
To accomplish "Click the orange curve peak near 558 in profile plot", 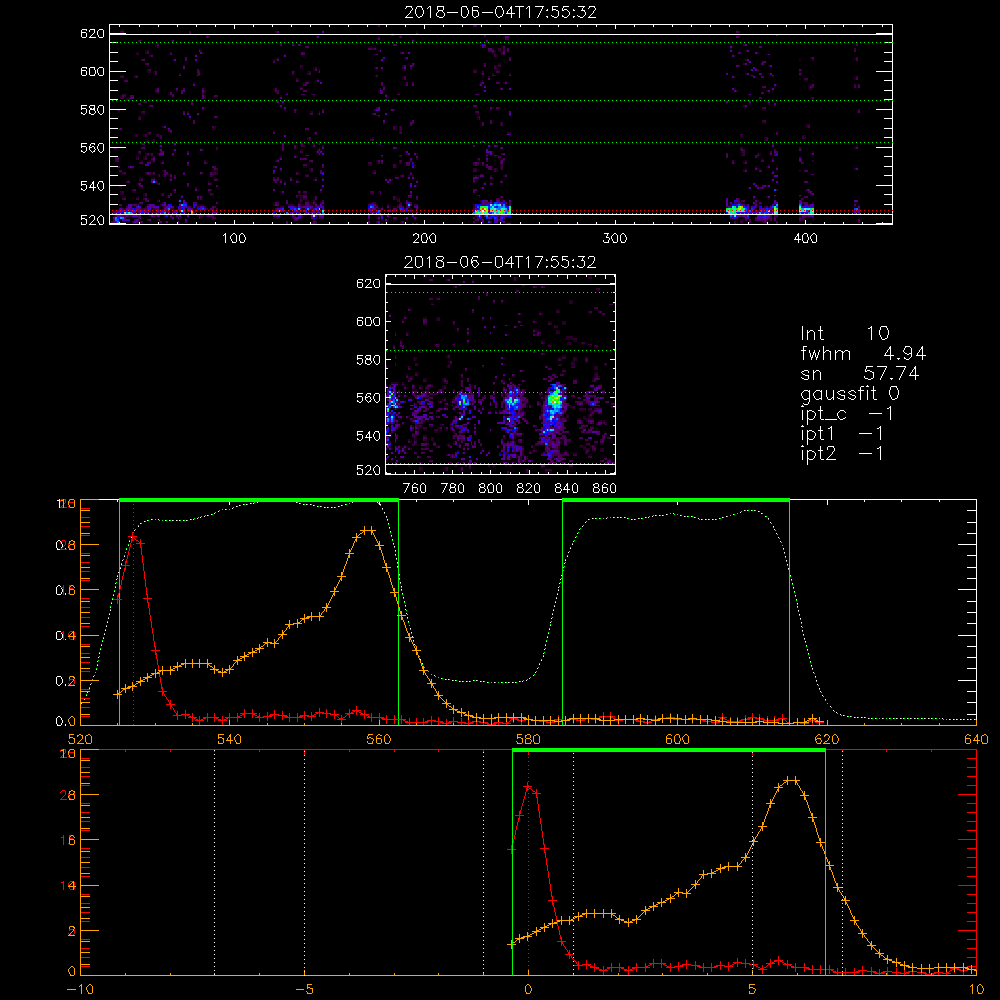I will pyautogui.click(x=367, y=530).
